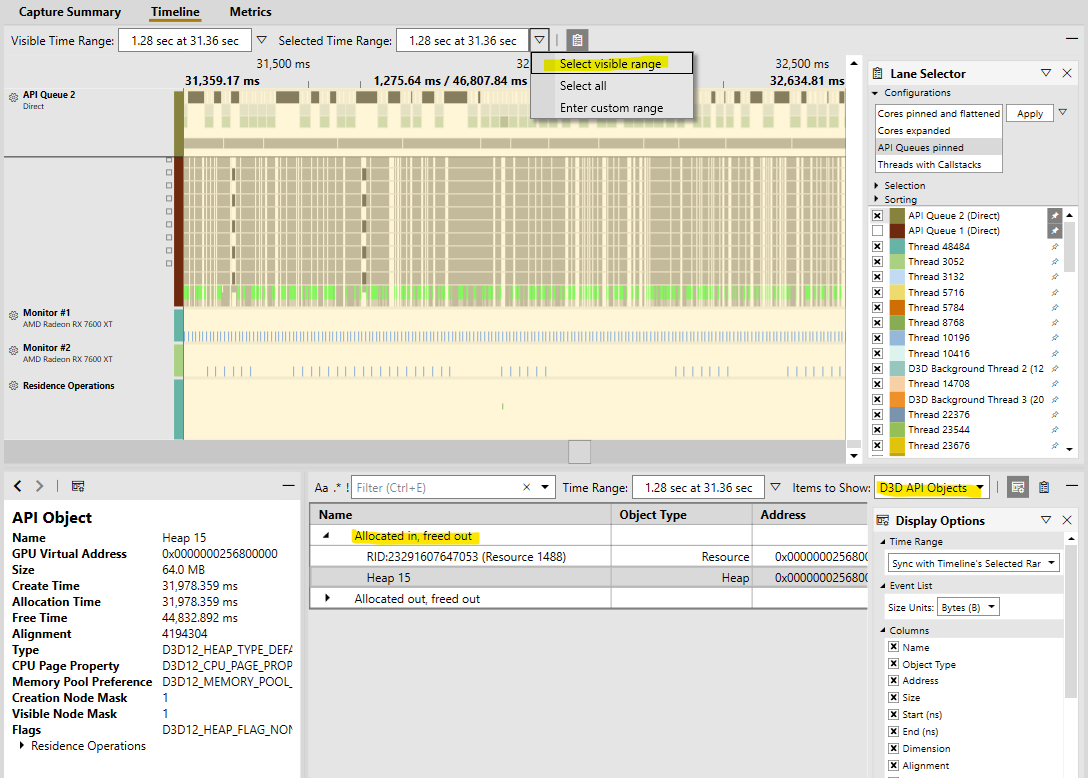1088x778 pixels.
Task: Uncheck Thread 48484 lane checkbox
Action: (877, 246)
